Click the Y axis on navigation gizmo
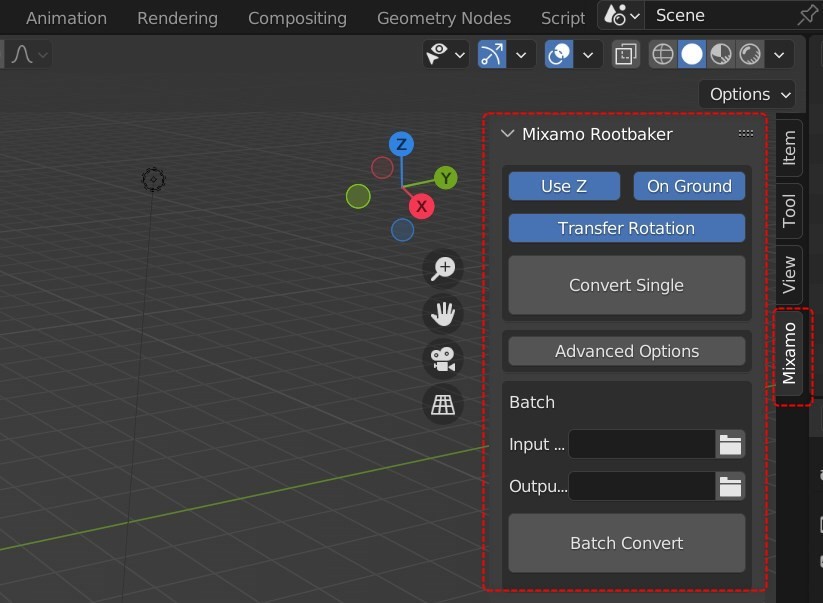Image resolution: width=823 pixels, height=603 pixels. pos(446,178)
